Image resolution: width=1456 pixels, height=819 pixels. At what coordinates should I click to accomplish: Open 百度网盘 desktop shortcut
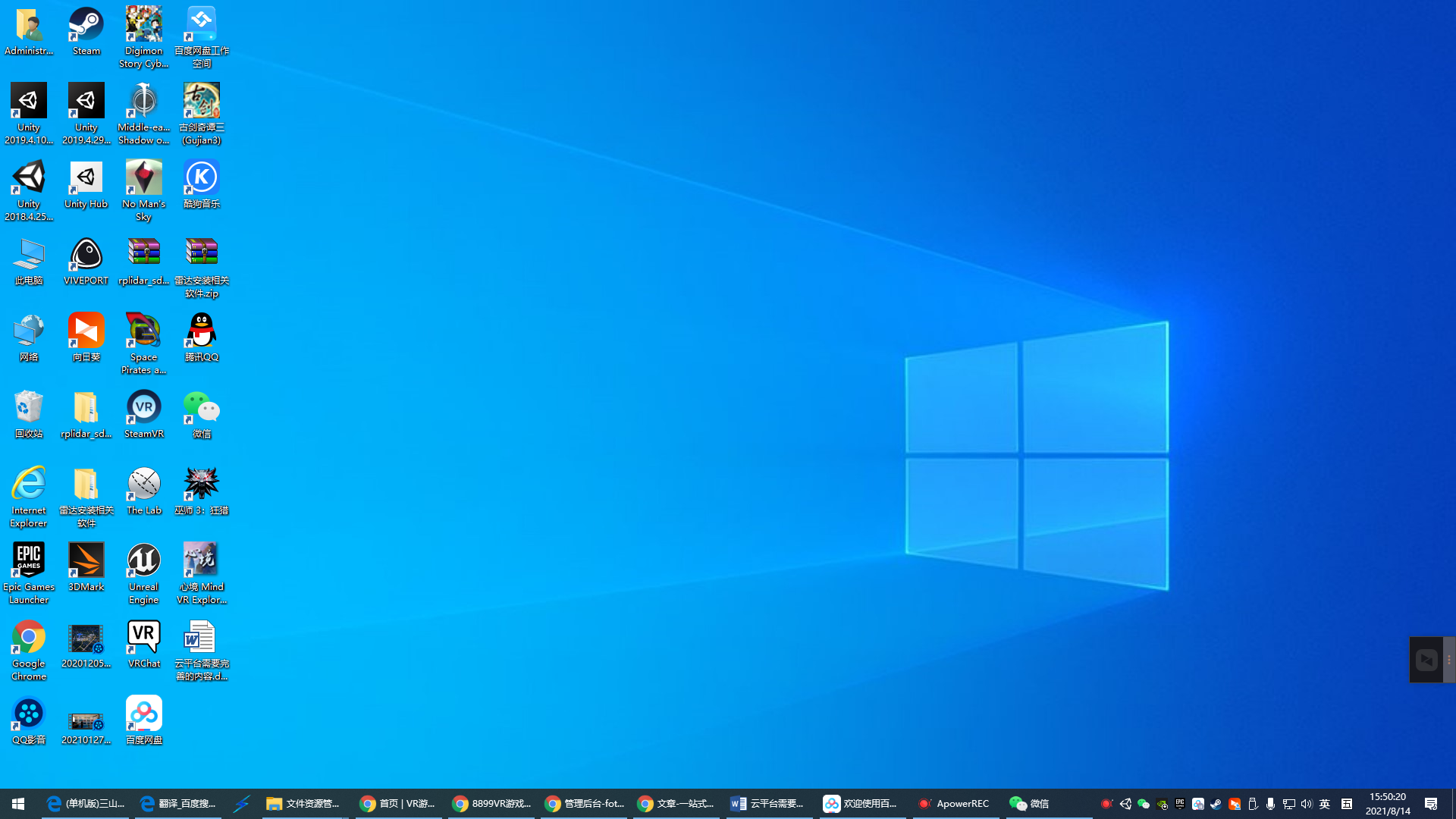coord(143,721)
